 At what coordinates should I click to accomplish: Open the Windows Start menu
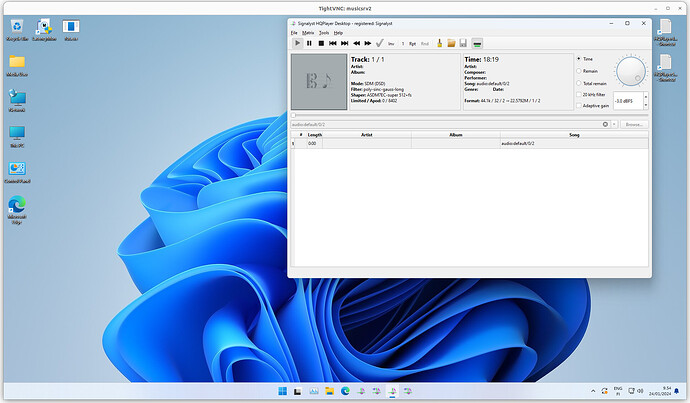tap(283, 391)
